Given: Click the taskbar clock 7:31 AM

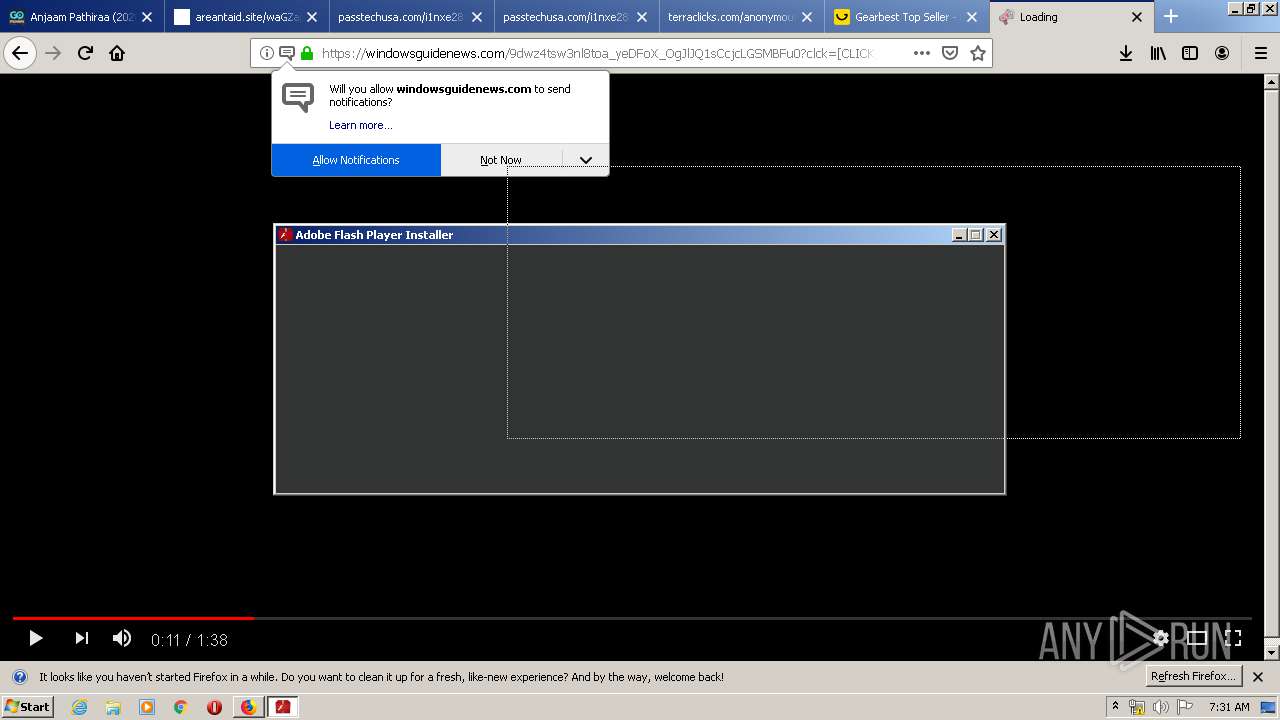Looking at the screenshot, I should [1229, 707].
